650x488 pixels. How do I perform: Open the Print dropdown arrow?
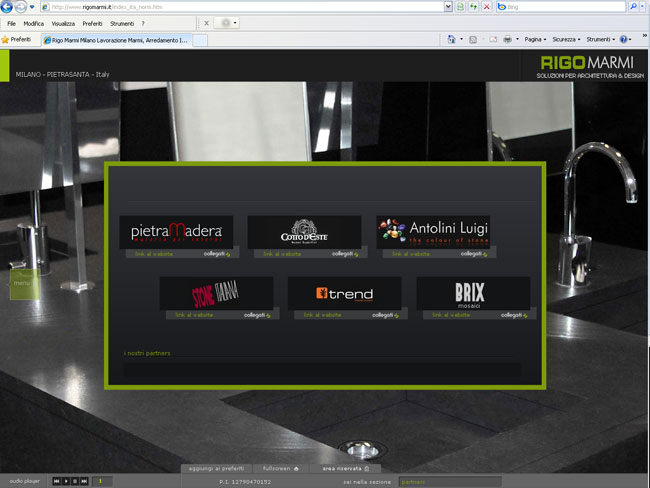pos(517,39)
